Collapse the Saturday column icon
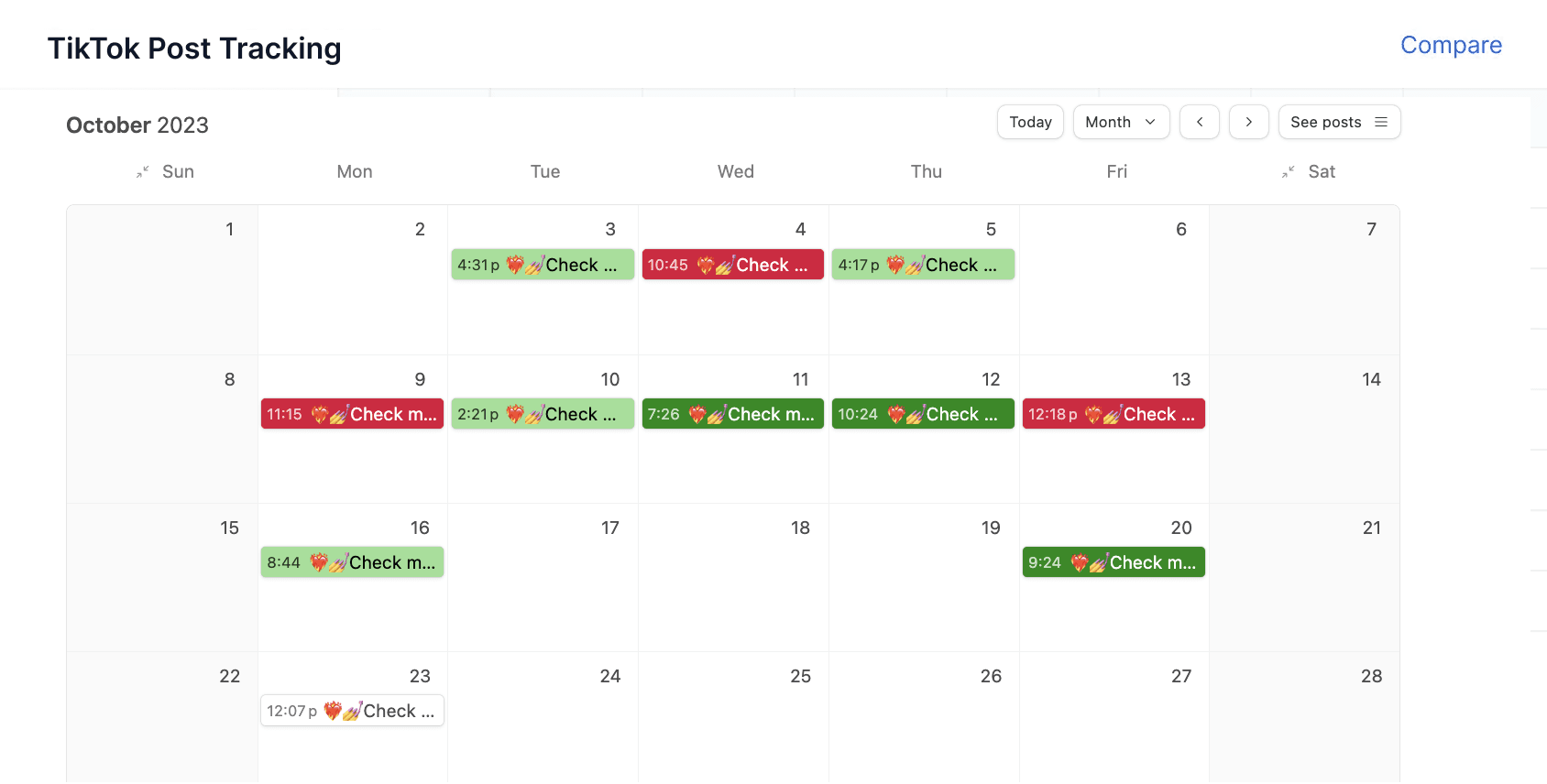1547x784 pixels. point(1289,172)
